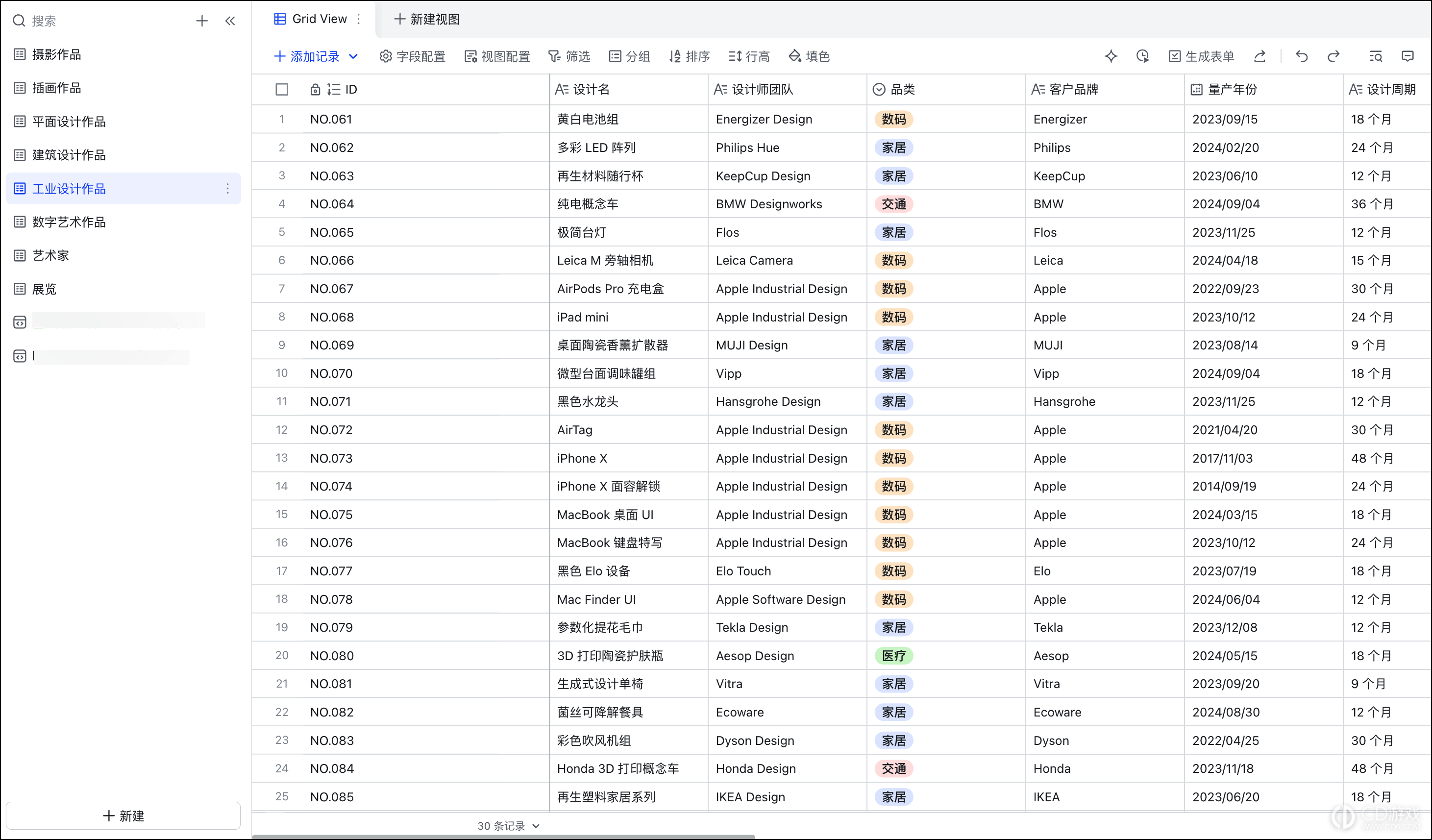Open 数字艺术作品 table in sidebar

[x=123, y=222]
